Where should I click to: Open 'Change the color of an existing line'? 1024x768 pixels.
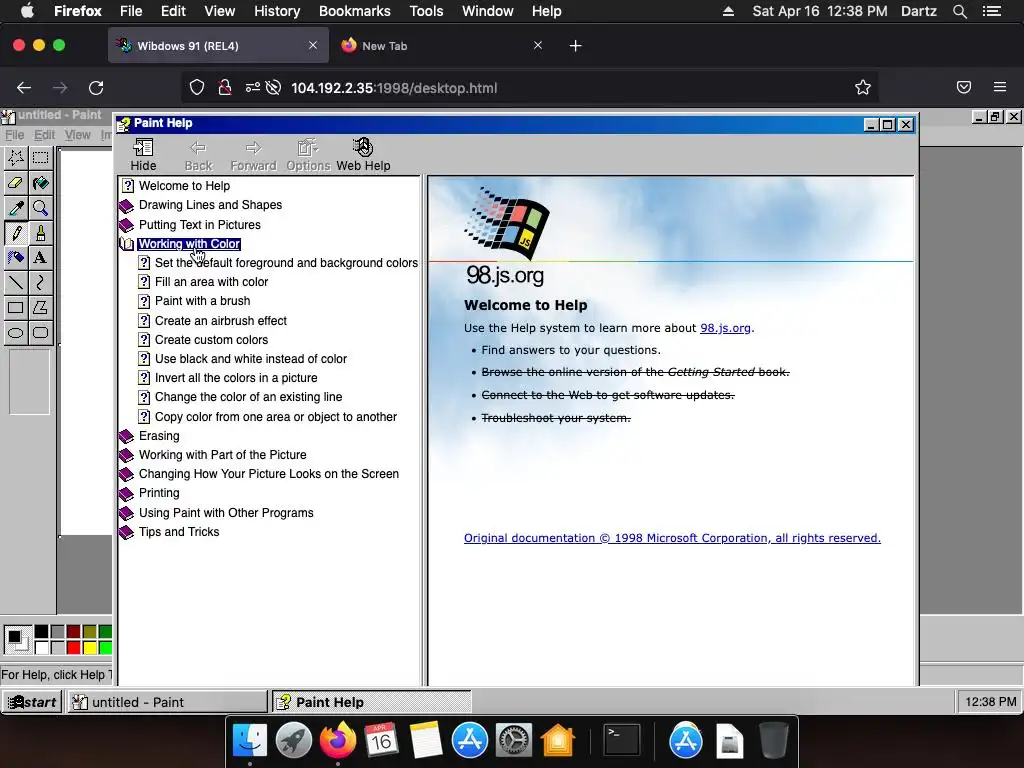[248, 397]
